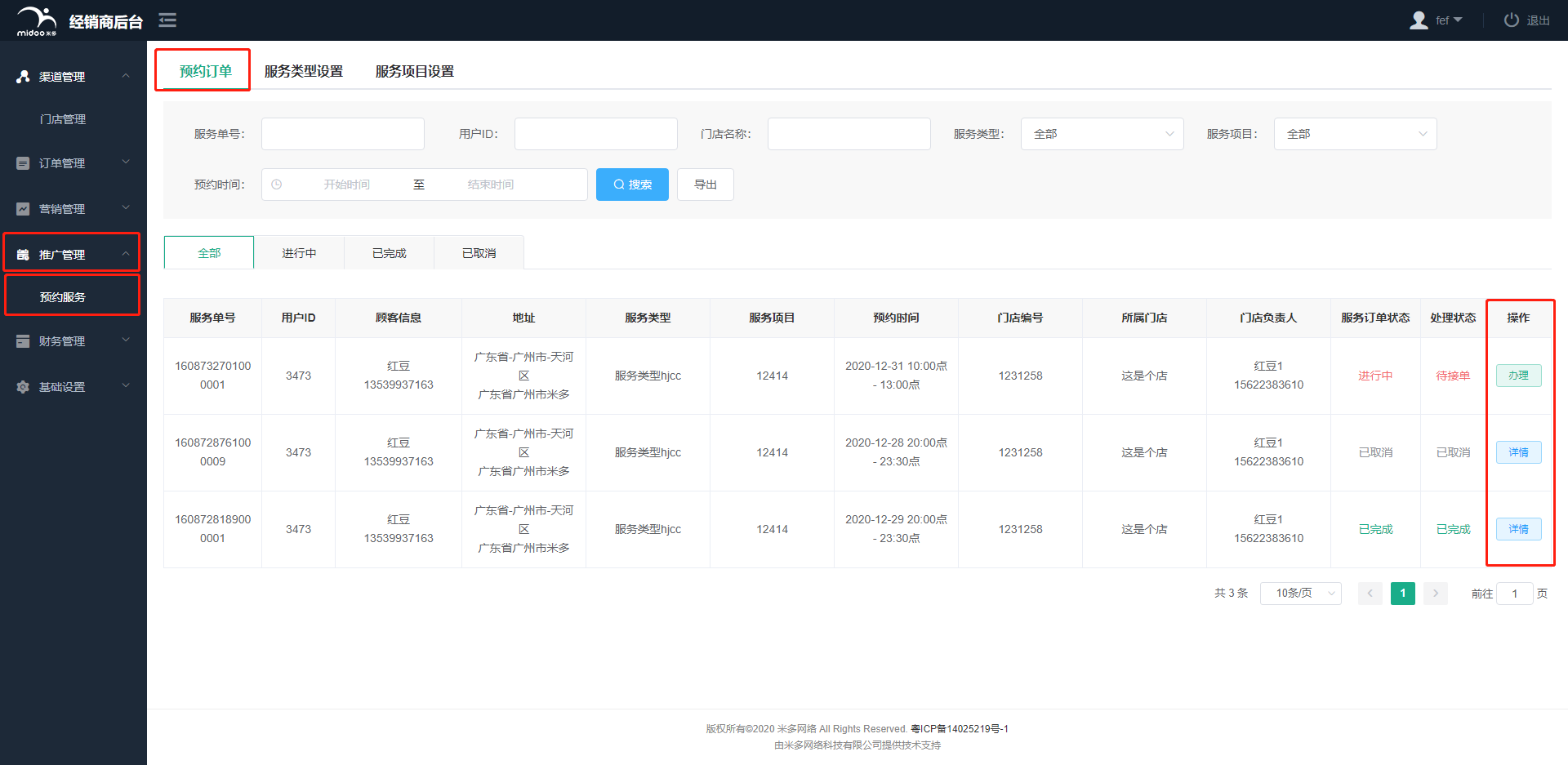The width and height of the screenshot is (1568, 765).
Task: Expand the 基础设置 menu chevron
Action: pyautogui.click(x=126, y=386)
